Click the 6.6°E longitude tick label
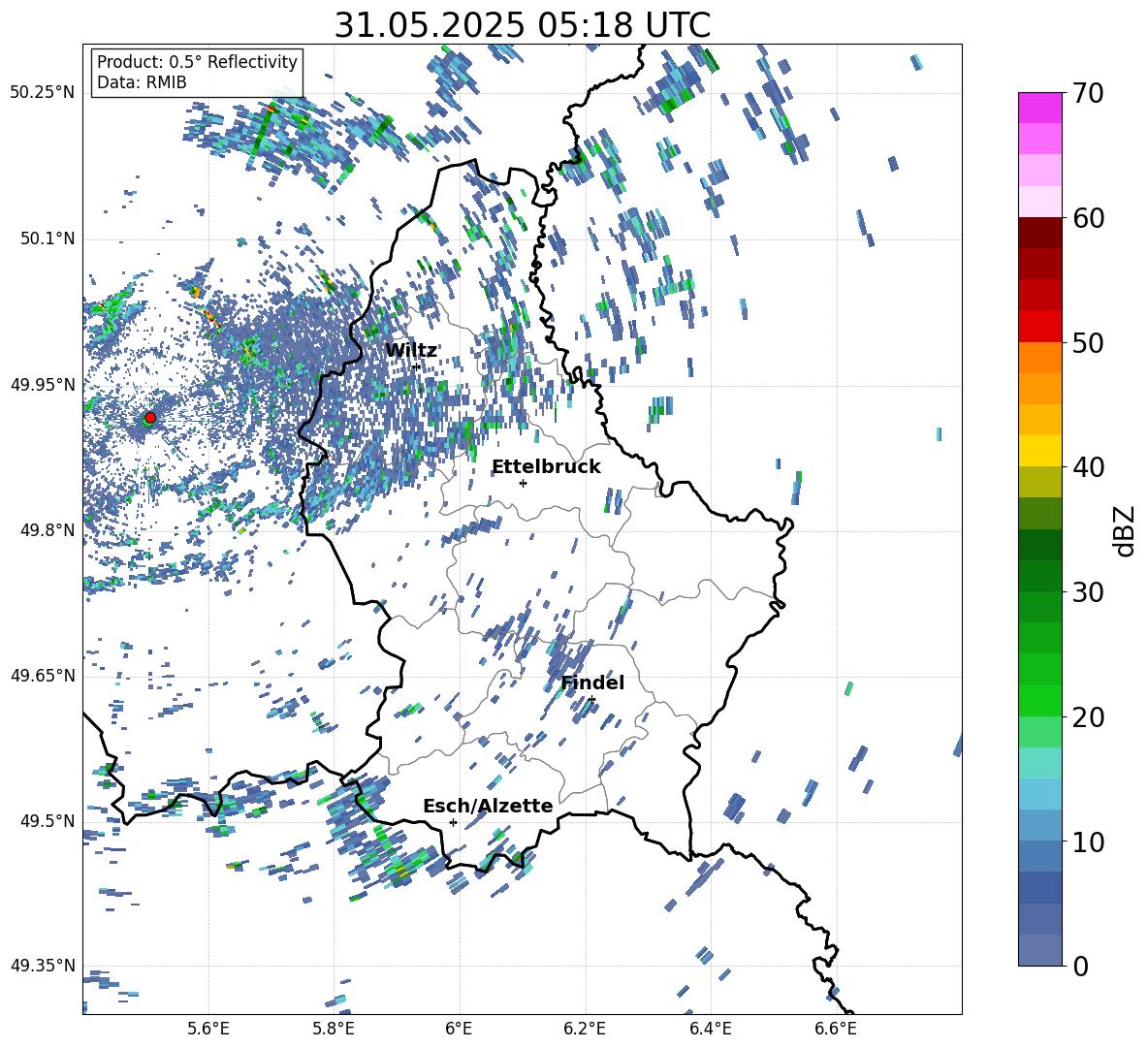Screen dimensions: 1148x1048 point(836,1029)
